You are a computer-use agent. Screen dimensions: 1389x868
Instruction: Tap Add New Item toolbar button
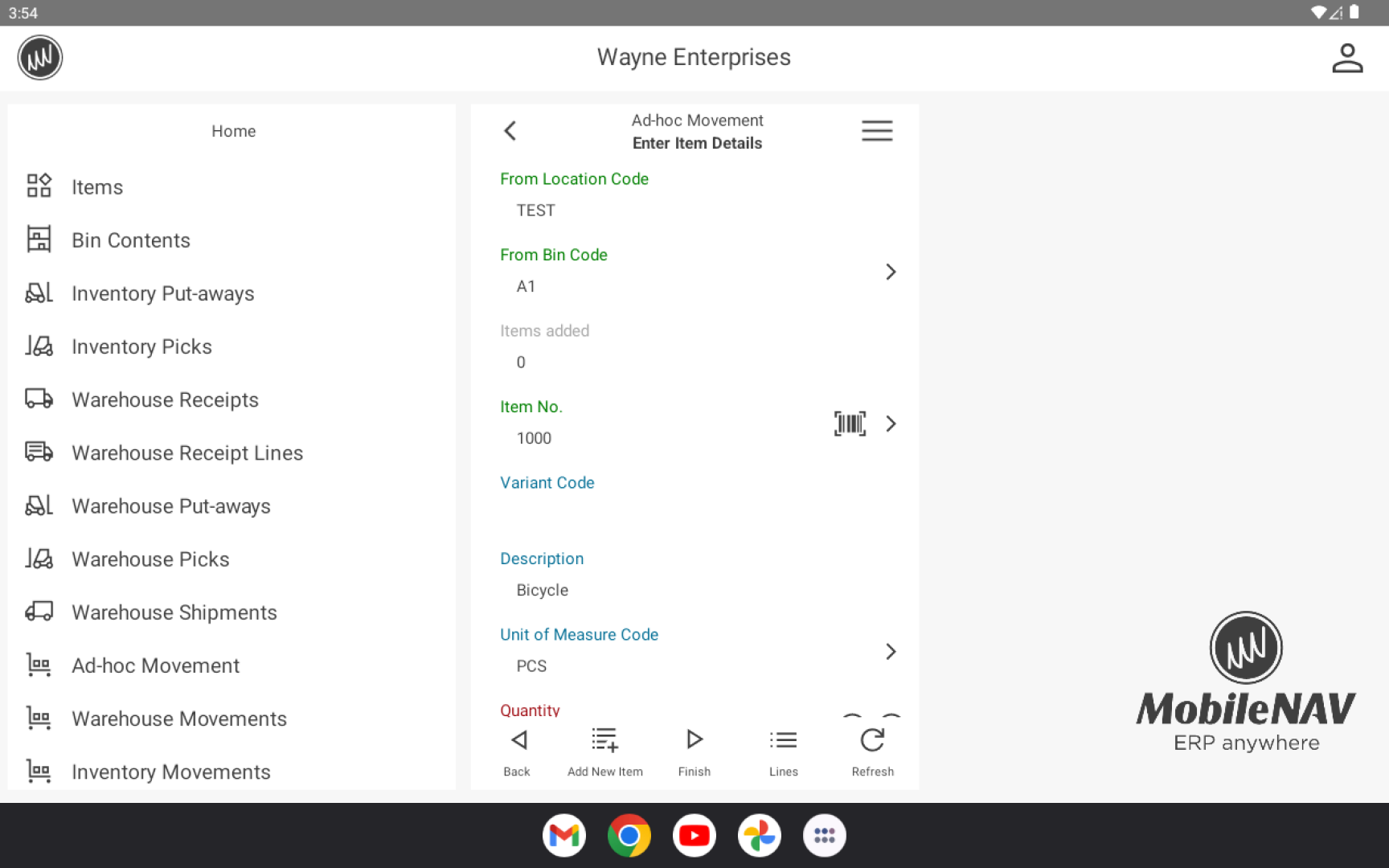(x=605, y=752)
